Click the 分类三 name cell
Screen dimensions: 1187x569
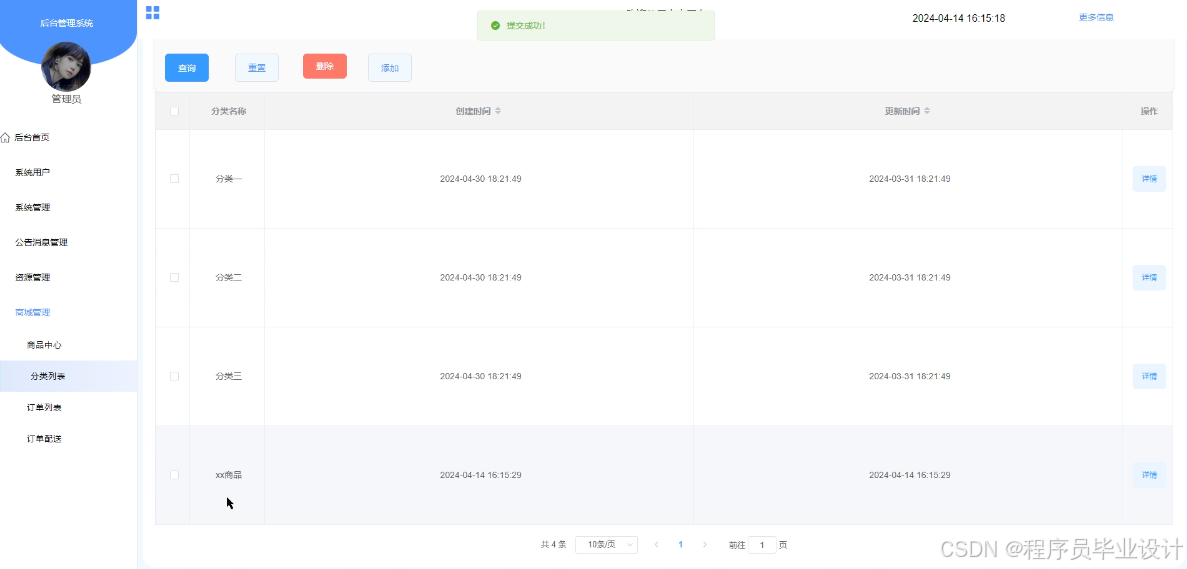point(228,376)
